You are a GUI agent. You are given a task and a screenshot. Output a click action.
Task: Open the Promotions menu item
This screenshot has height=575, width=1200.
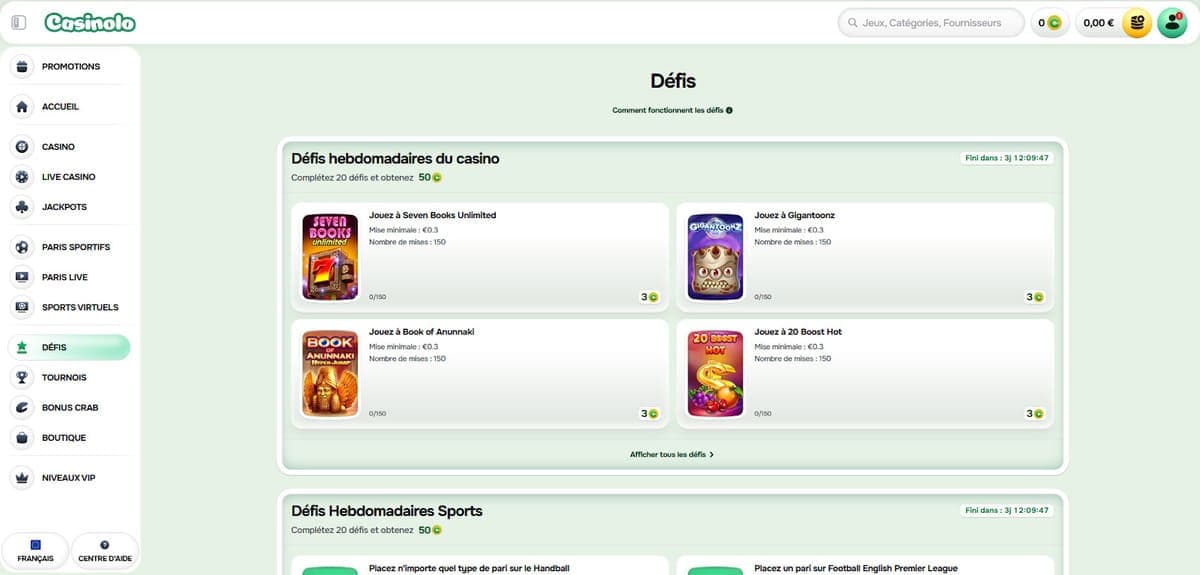click(70, 67)
